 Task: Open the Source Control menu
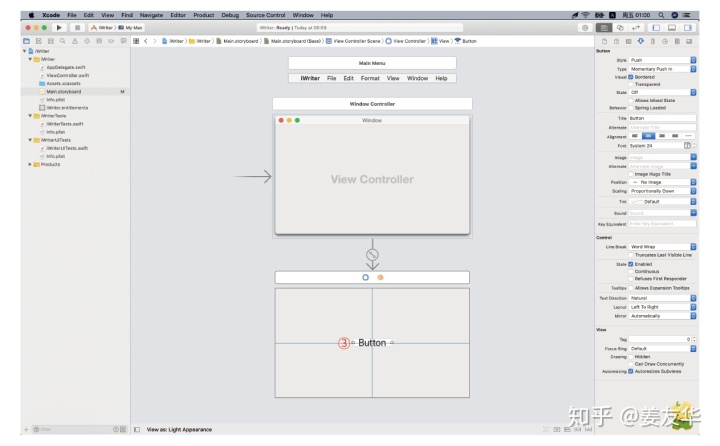[265, 15]
